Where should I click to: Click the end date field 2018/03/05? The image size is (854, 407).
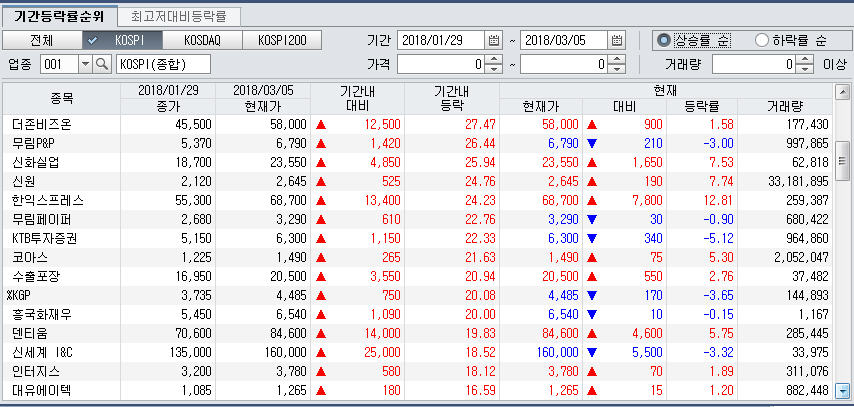coord(564,40)
